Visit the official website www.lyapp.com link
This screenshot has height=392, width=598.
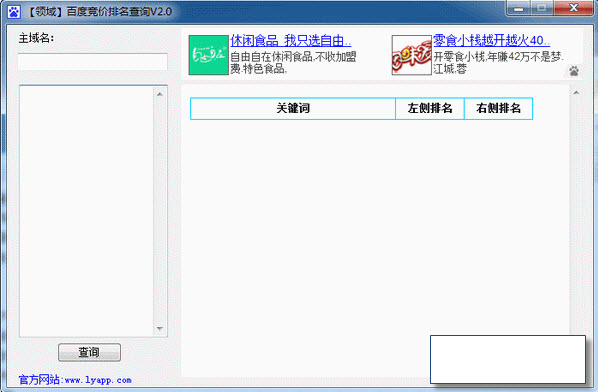pyautogui.click(x=75, y=380)
